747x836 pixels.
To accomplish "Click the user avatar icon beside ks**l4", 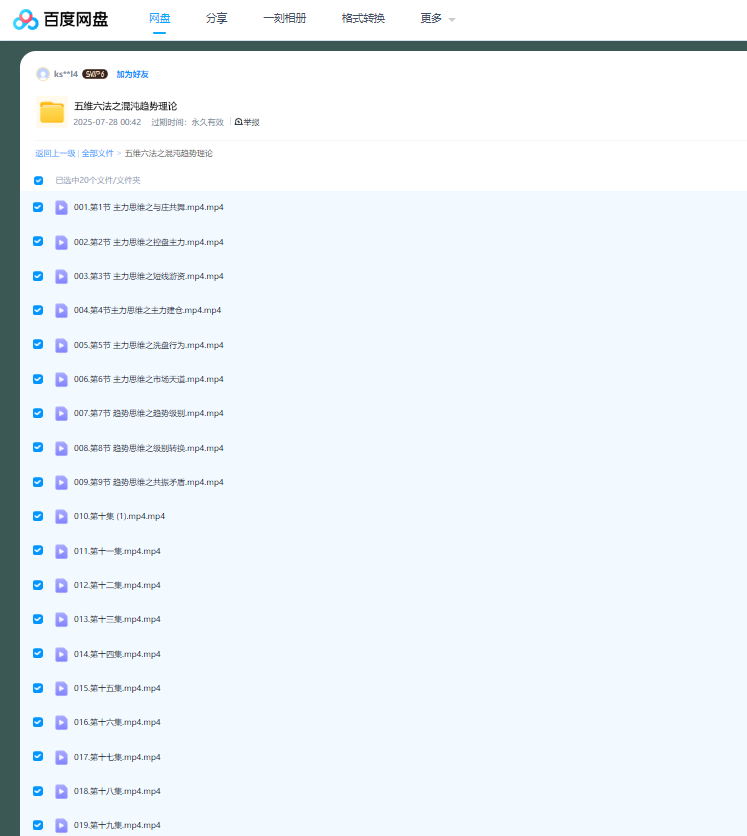I will pyautogui.click(x=43, y=74).
